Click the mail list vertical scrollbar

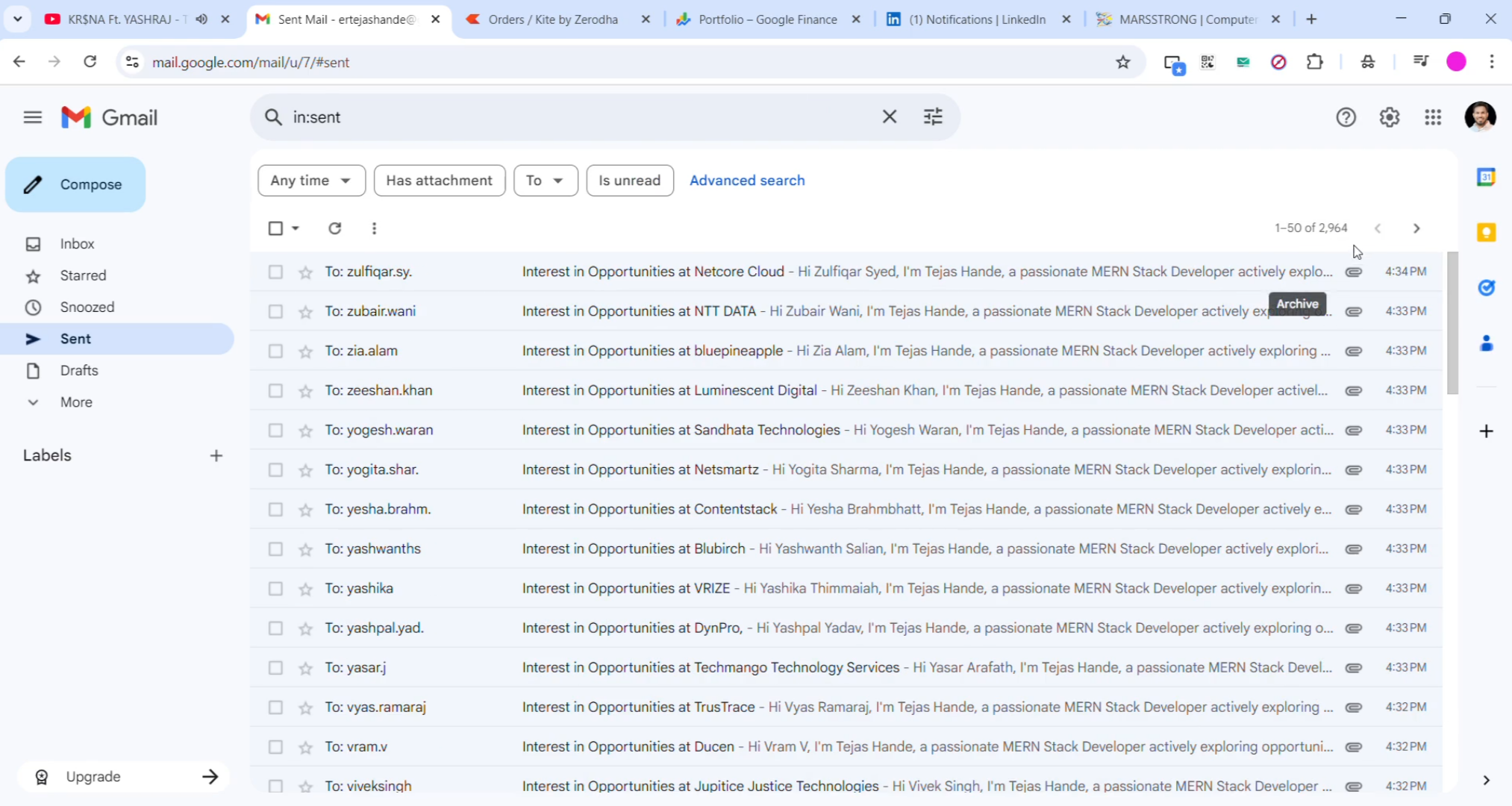coord(1452,323)
